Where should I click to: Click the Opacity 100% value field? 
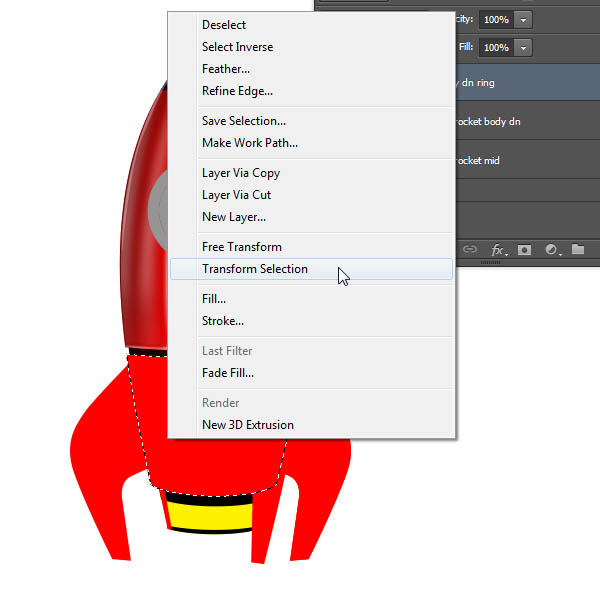click(x=495, y=20)
